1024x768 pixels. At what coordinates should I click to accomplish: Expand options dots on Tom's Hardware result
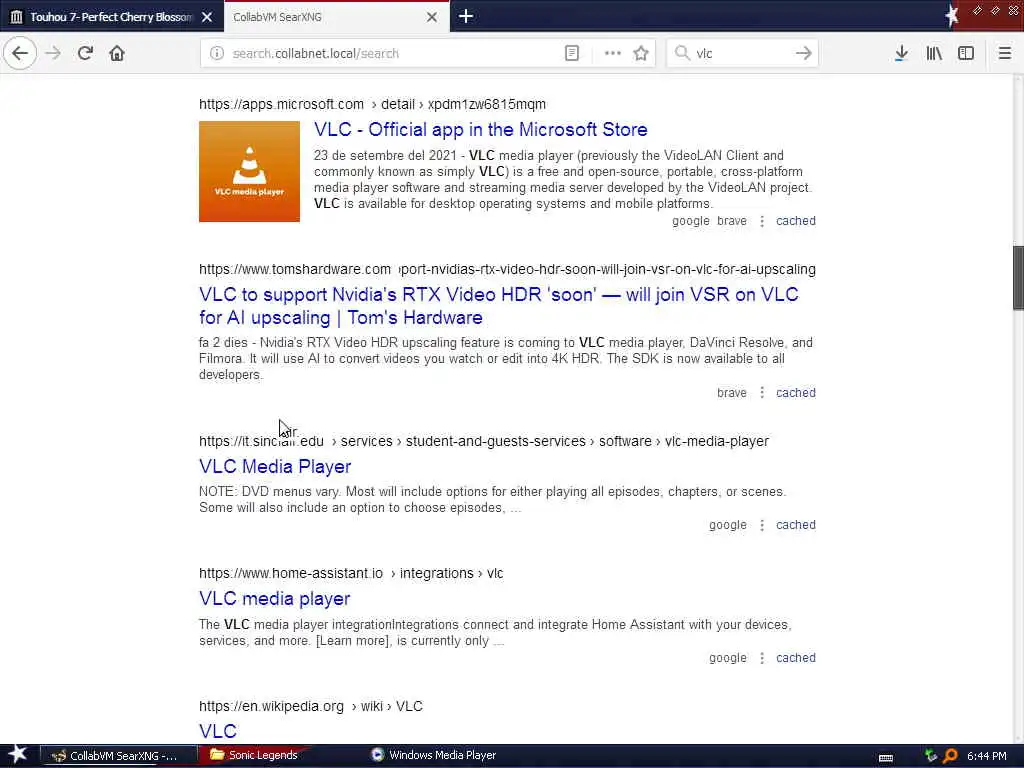761,392
